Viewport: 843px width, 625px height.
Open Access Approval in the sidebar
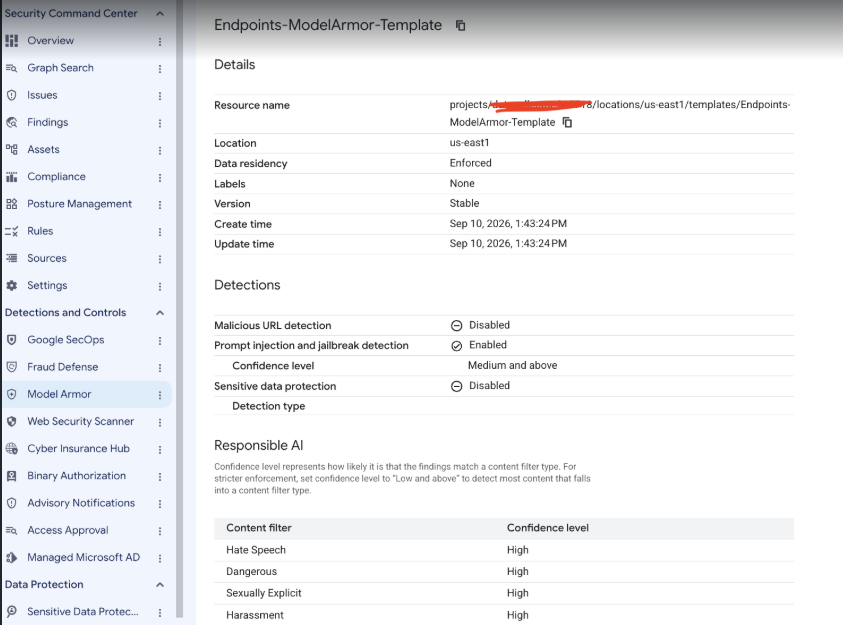pos(68,530)
